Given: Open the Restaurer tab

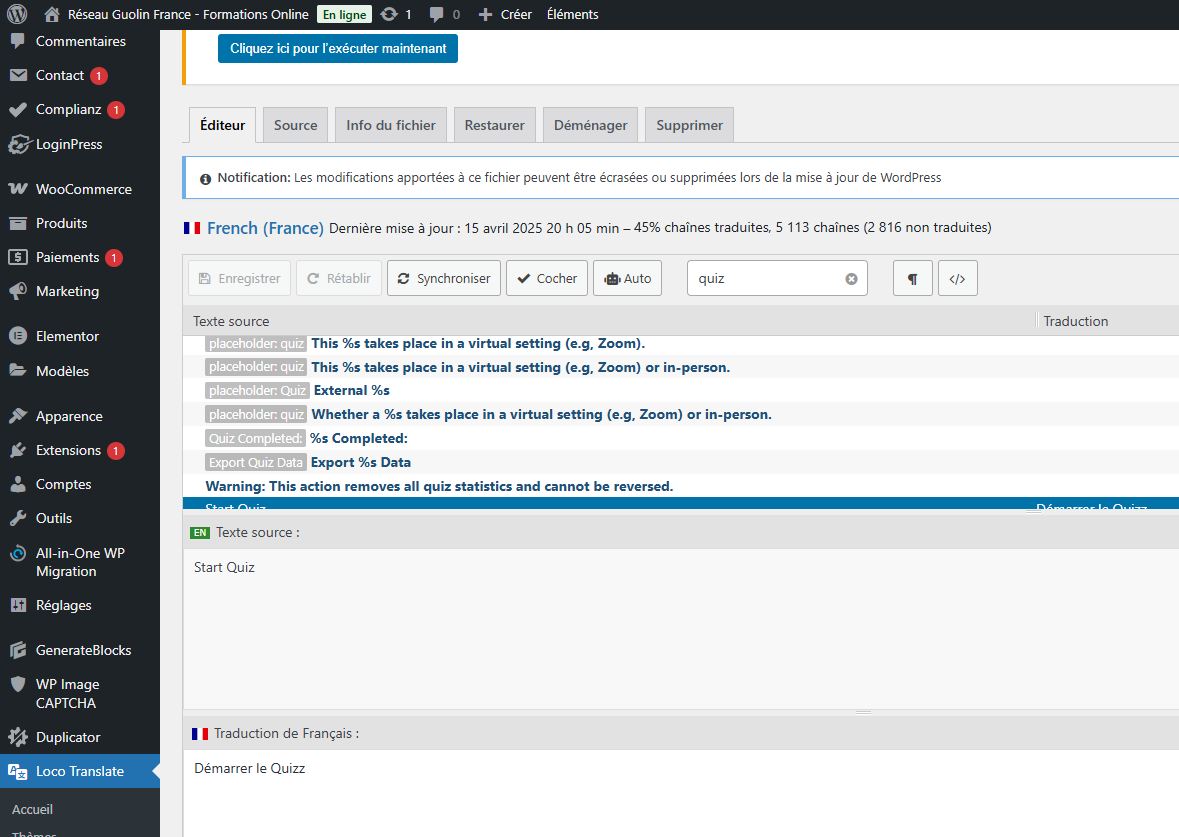Looking at the screenshot, I should [x=494, y=125].
